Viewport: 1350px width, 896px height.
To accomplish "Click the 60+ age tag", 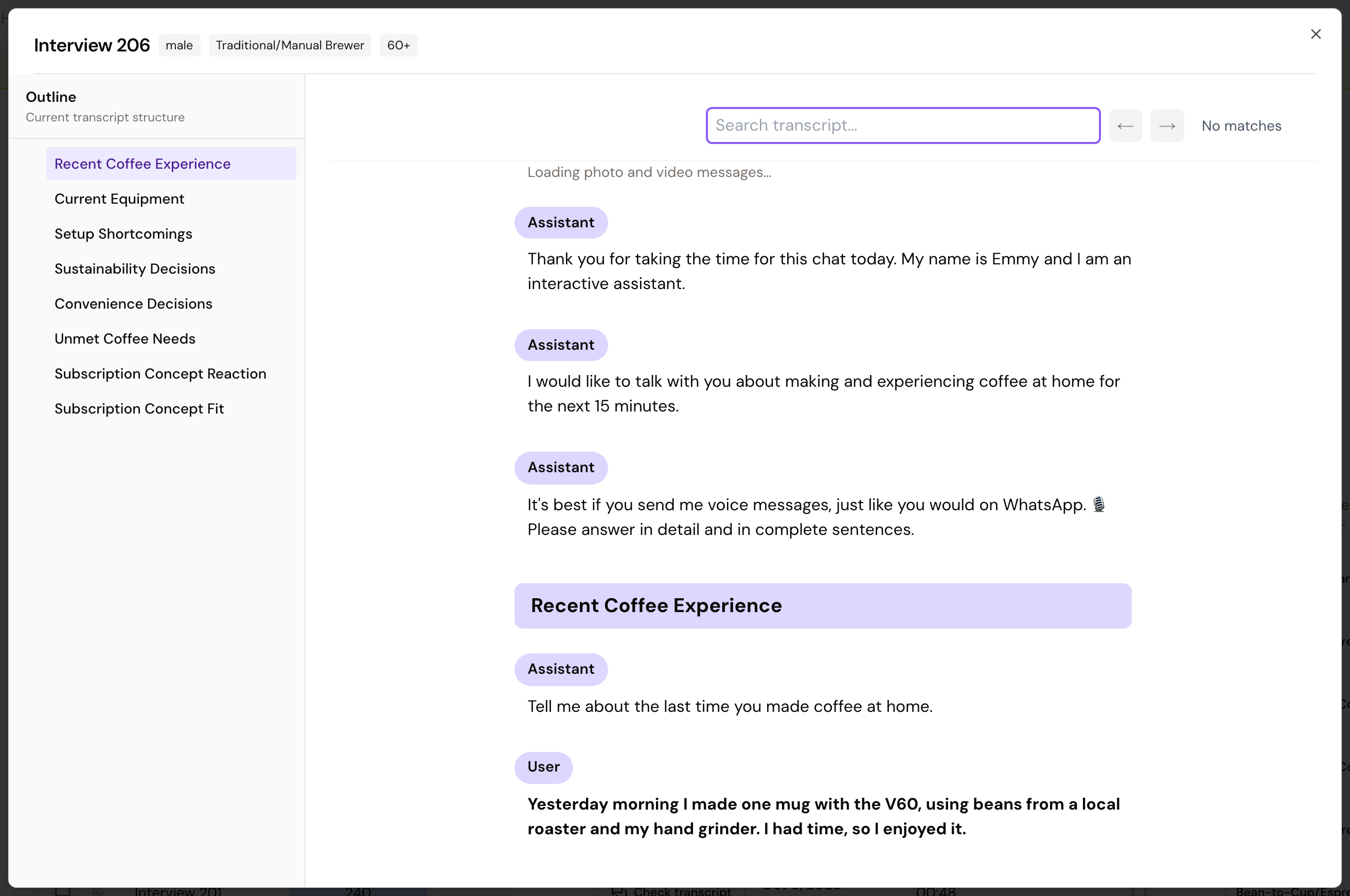I will pyautogui.click(x=398, y=45).
